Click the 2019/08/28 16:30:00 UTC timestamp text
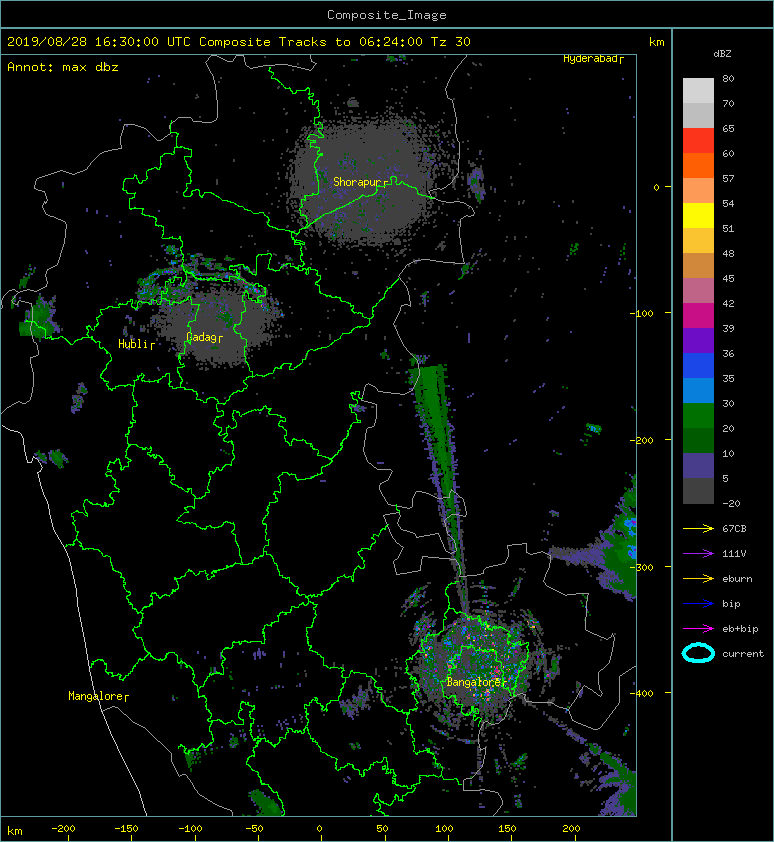This screenshot has width=774, height=842. (x=99, y=42)
